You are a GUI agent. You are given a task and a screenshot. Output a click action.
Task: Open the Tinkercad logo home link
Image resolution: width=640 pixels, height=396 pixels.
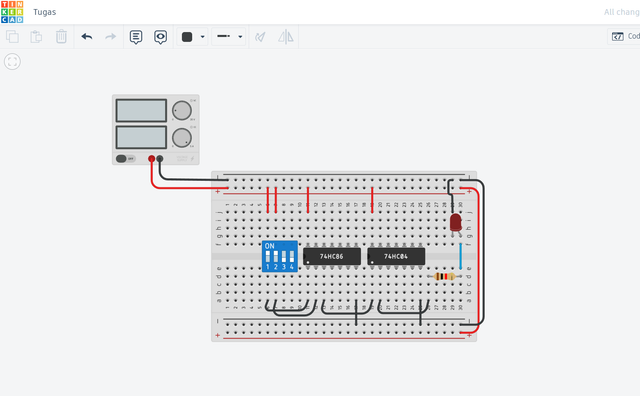[12, 12]
